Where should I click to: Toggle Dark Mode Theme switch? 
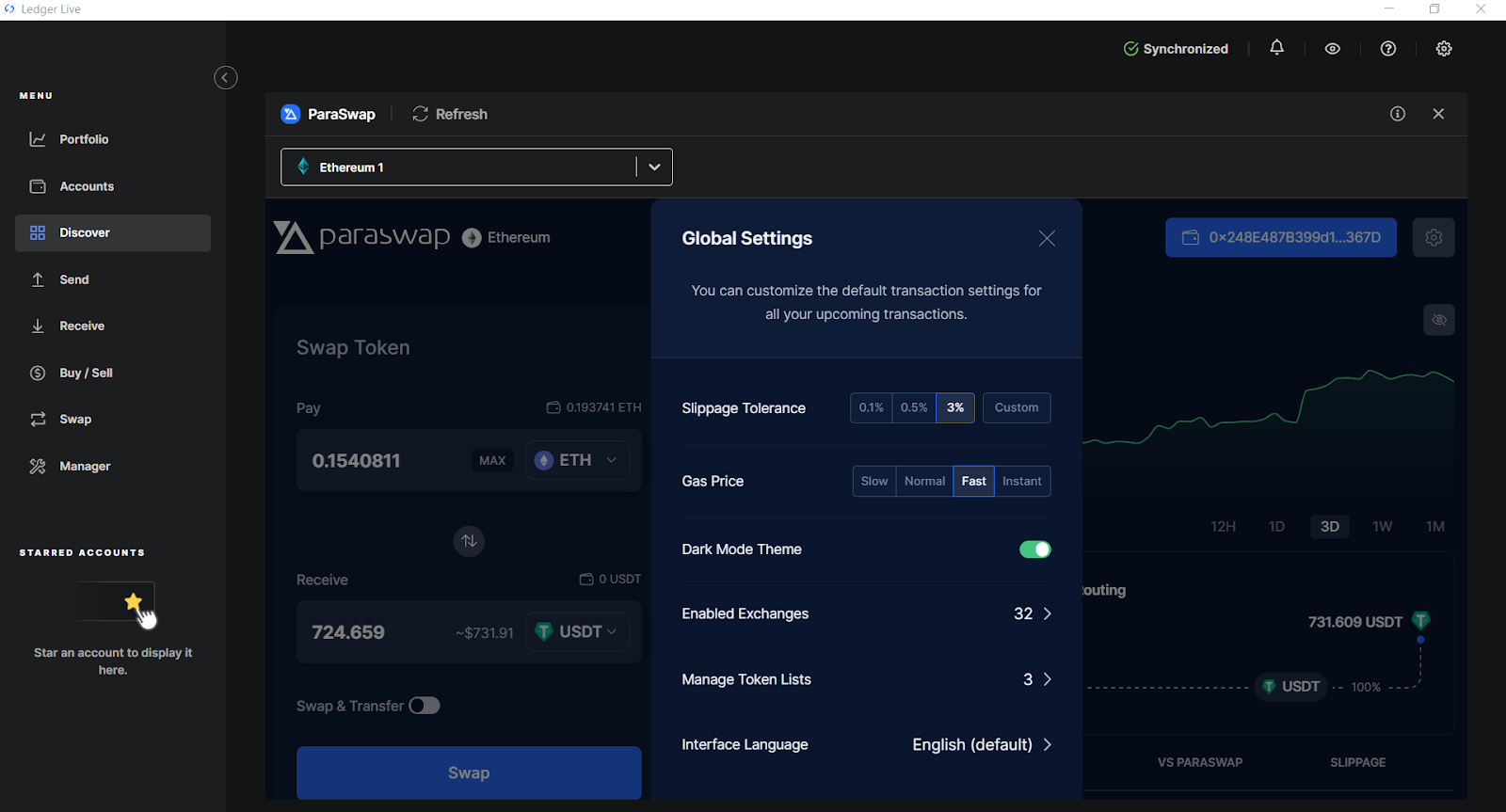pos(1035,549)
